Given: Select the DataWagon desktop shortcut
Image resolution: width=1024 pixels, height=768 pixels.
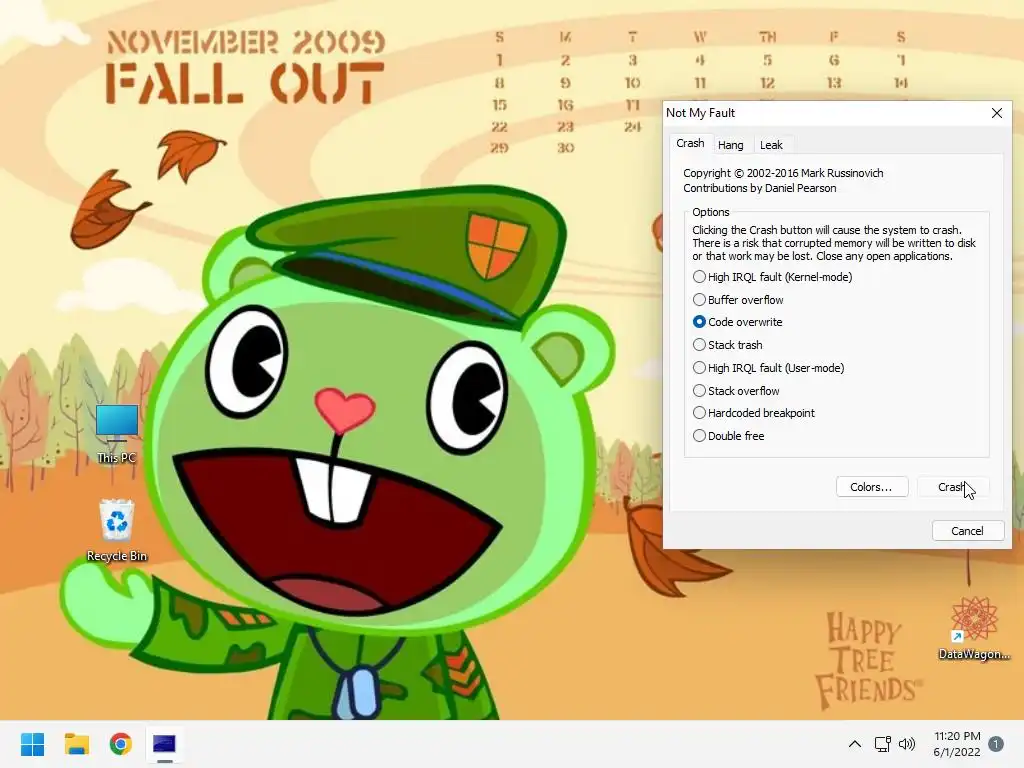Looking at the screenshot, I should (x=974, y=628).
